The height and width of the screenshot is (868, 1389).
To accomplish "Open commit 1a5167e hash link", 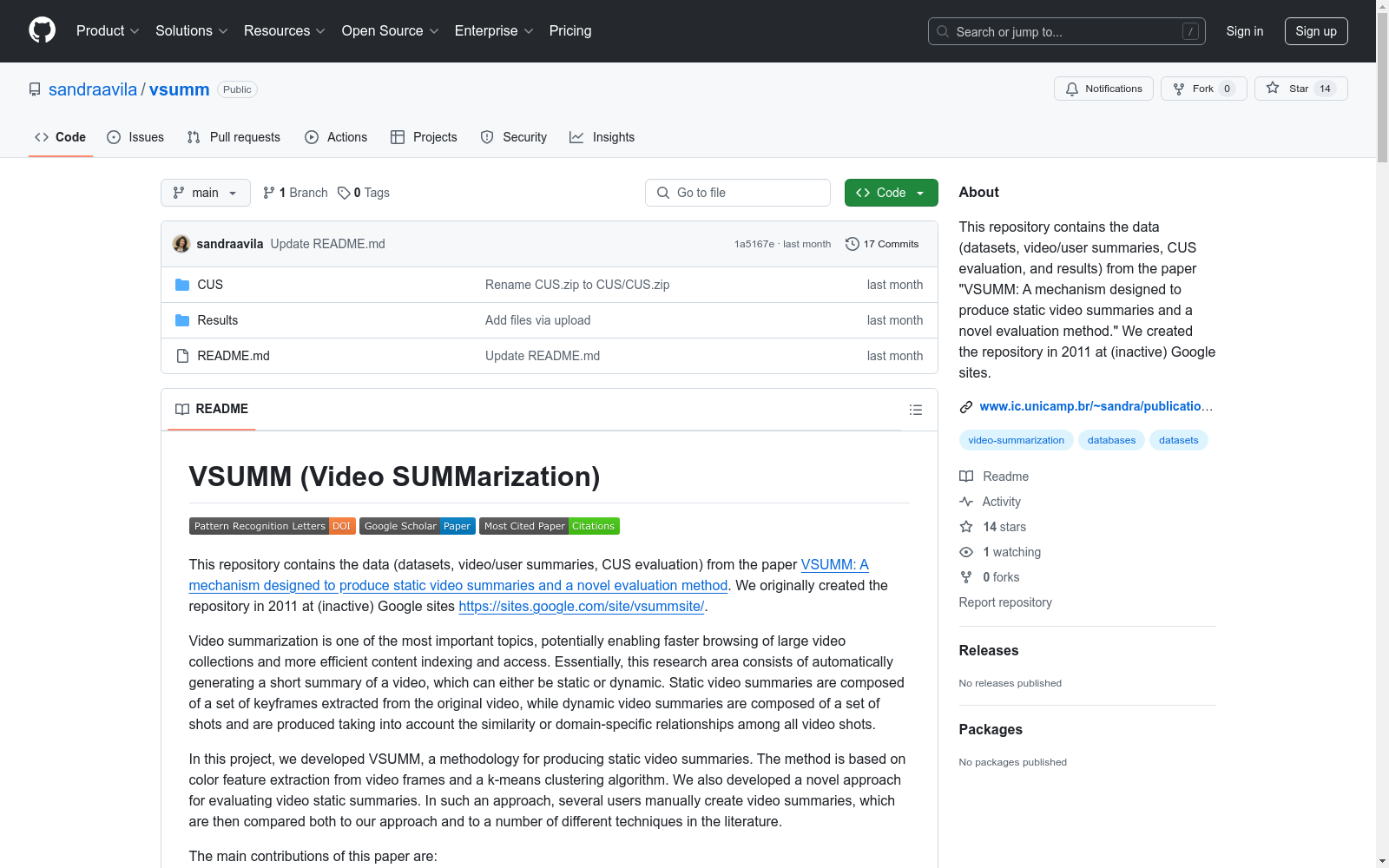I will click(754, 244).
